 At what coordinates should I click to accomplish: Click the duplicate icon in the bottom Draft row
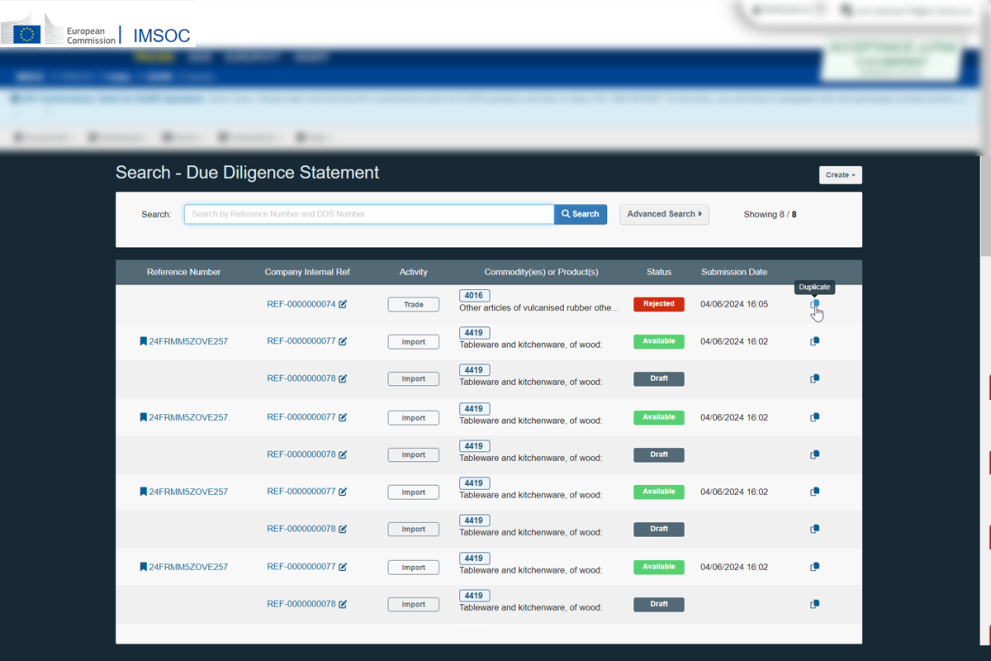point(814,604)
